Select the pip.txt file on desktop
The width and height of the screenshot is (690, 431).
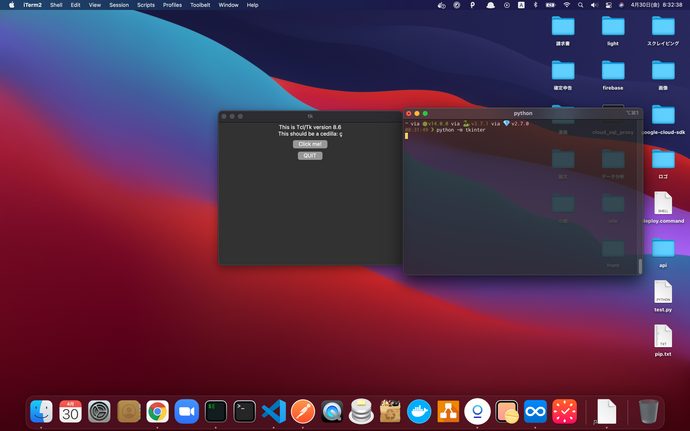(663, 336)
